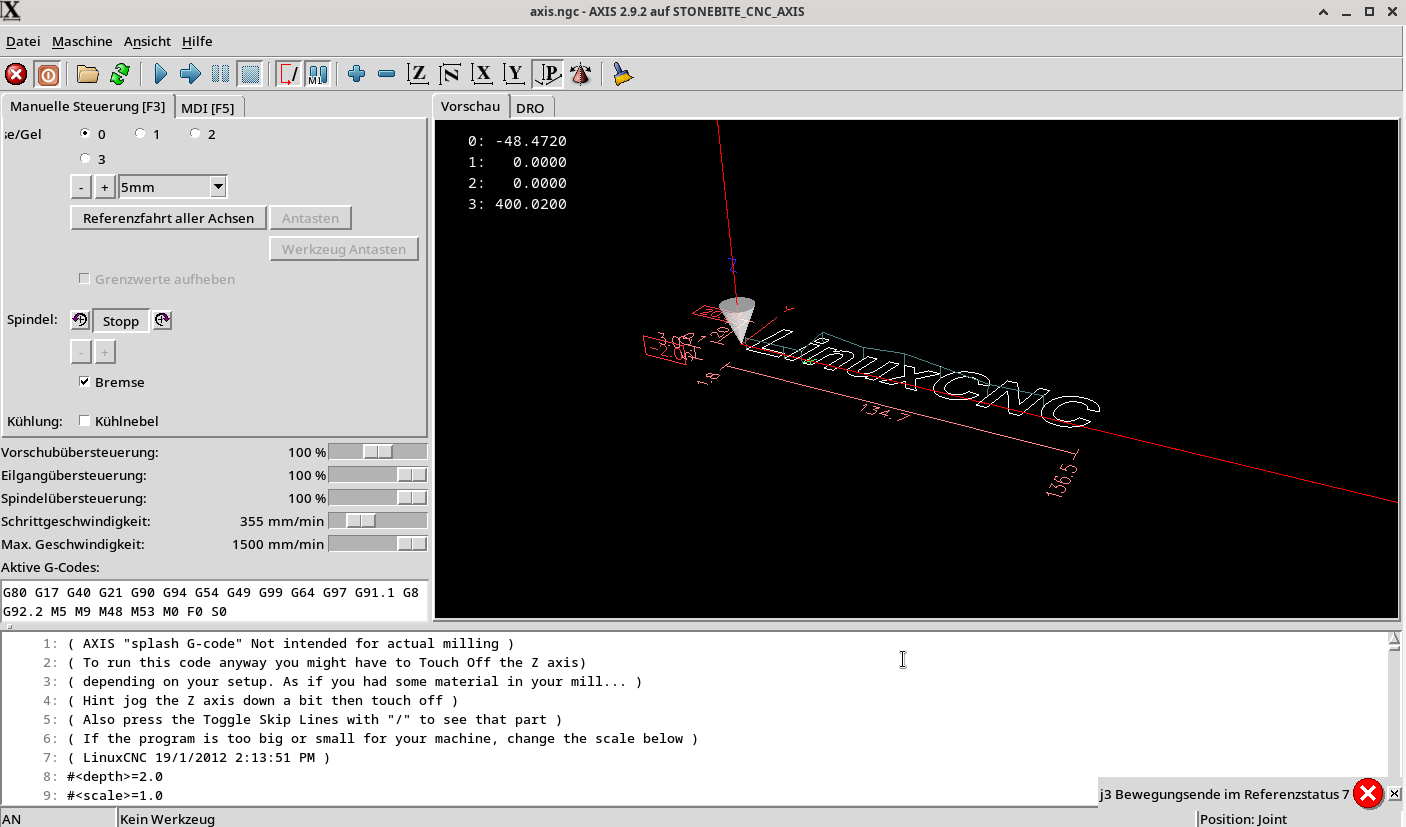Jog positive with plus button beside increment
Viewport: 1406px width, 827px height.
tap(104, 187)
